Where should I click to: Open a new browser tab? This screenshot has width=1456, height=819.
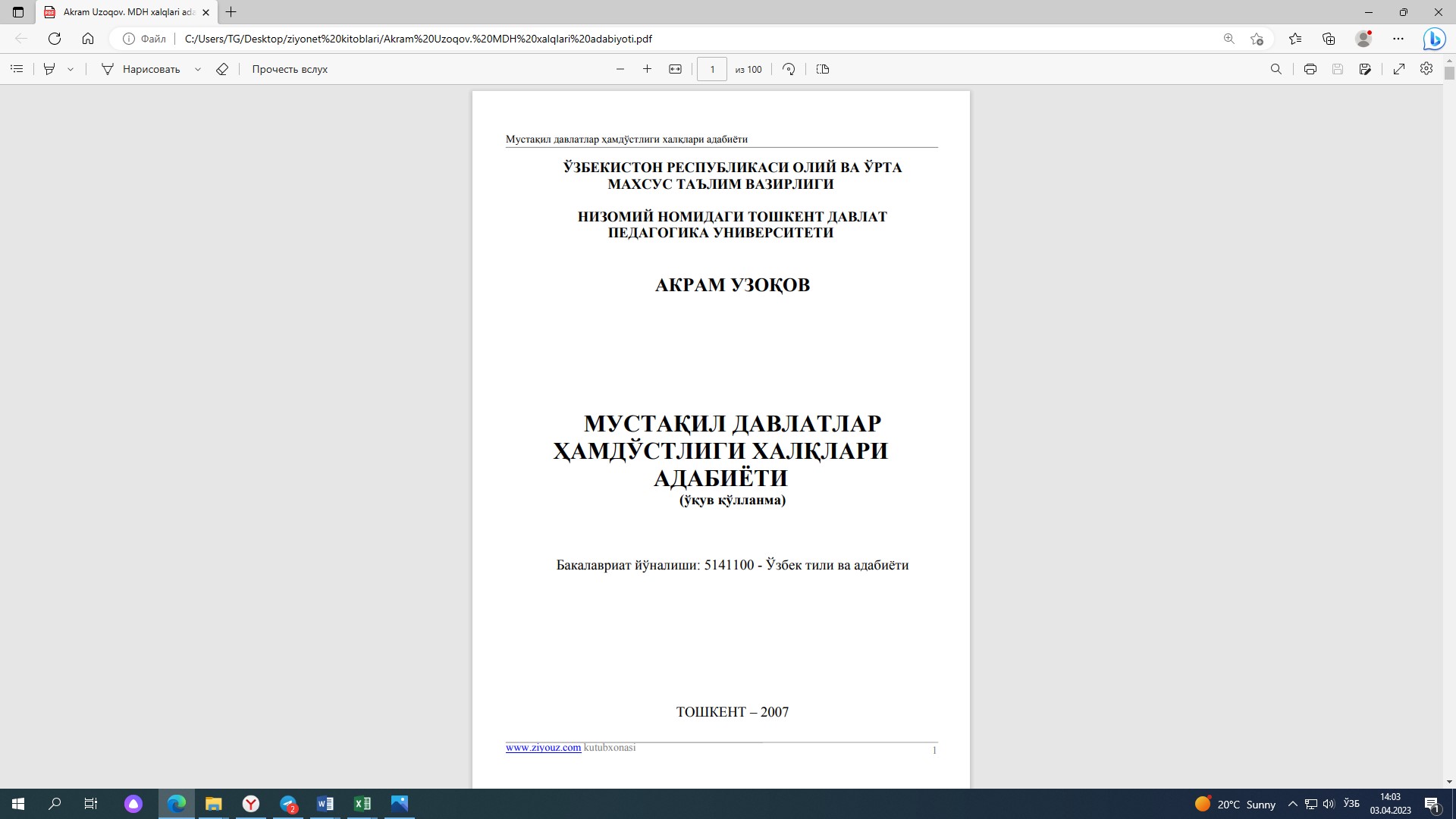coord(231,12)
